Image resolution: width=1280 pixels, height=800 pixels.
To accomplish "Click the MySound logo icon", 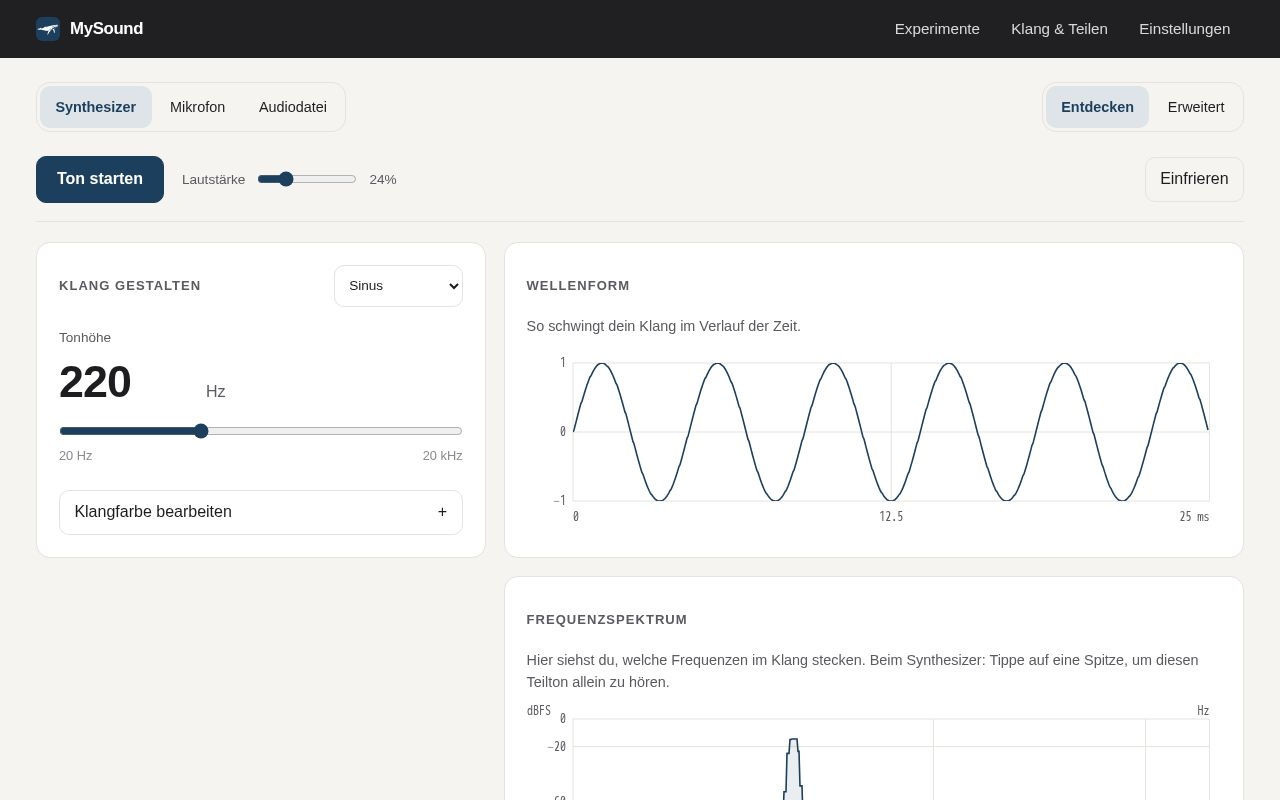I will click(x=48, y=29).
